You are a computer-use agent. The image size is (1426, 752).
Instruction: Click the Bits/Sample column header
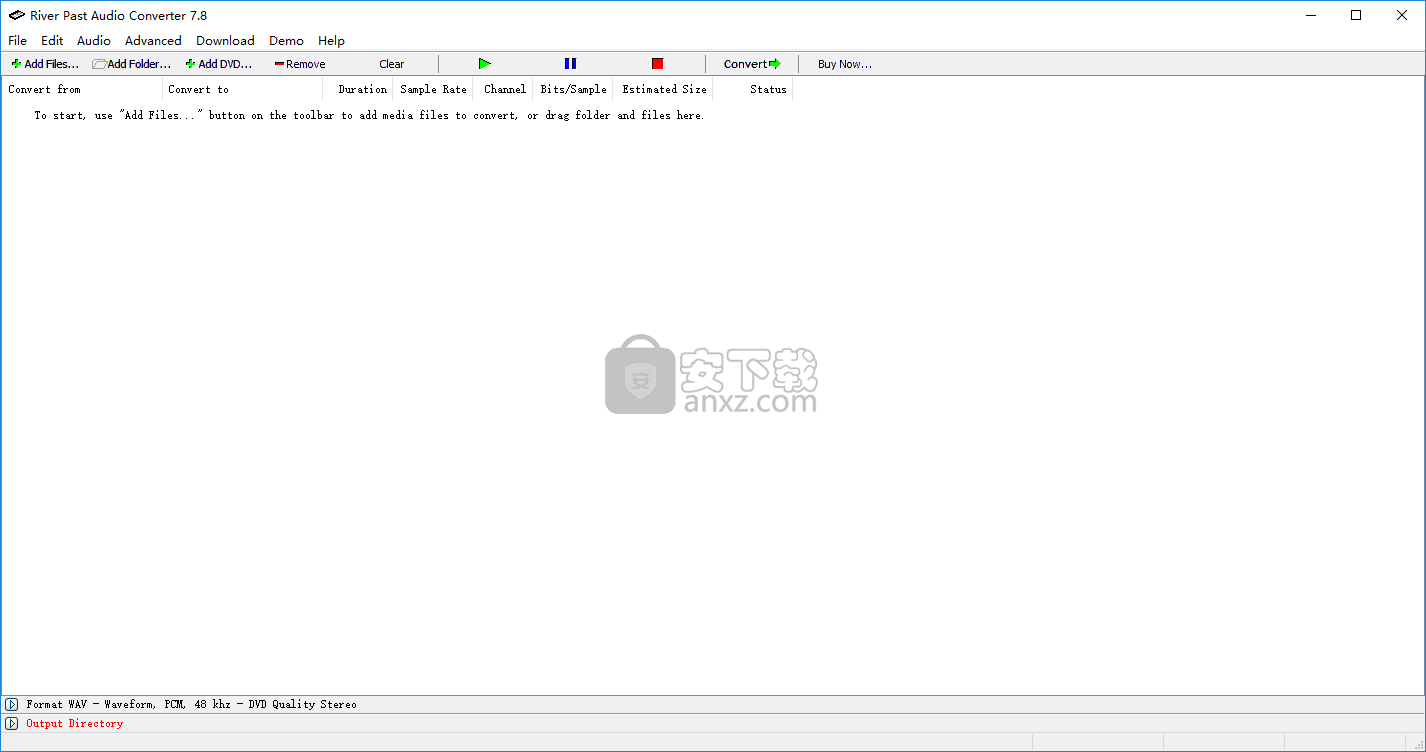(x=573, y=89)
